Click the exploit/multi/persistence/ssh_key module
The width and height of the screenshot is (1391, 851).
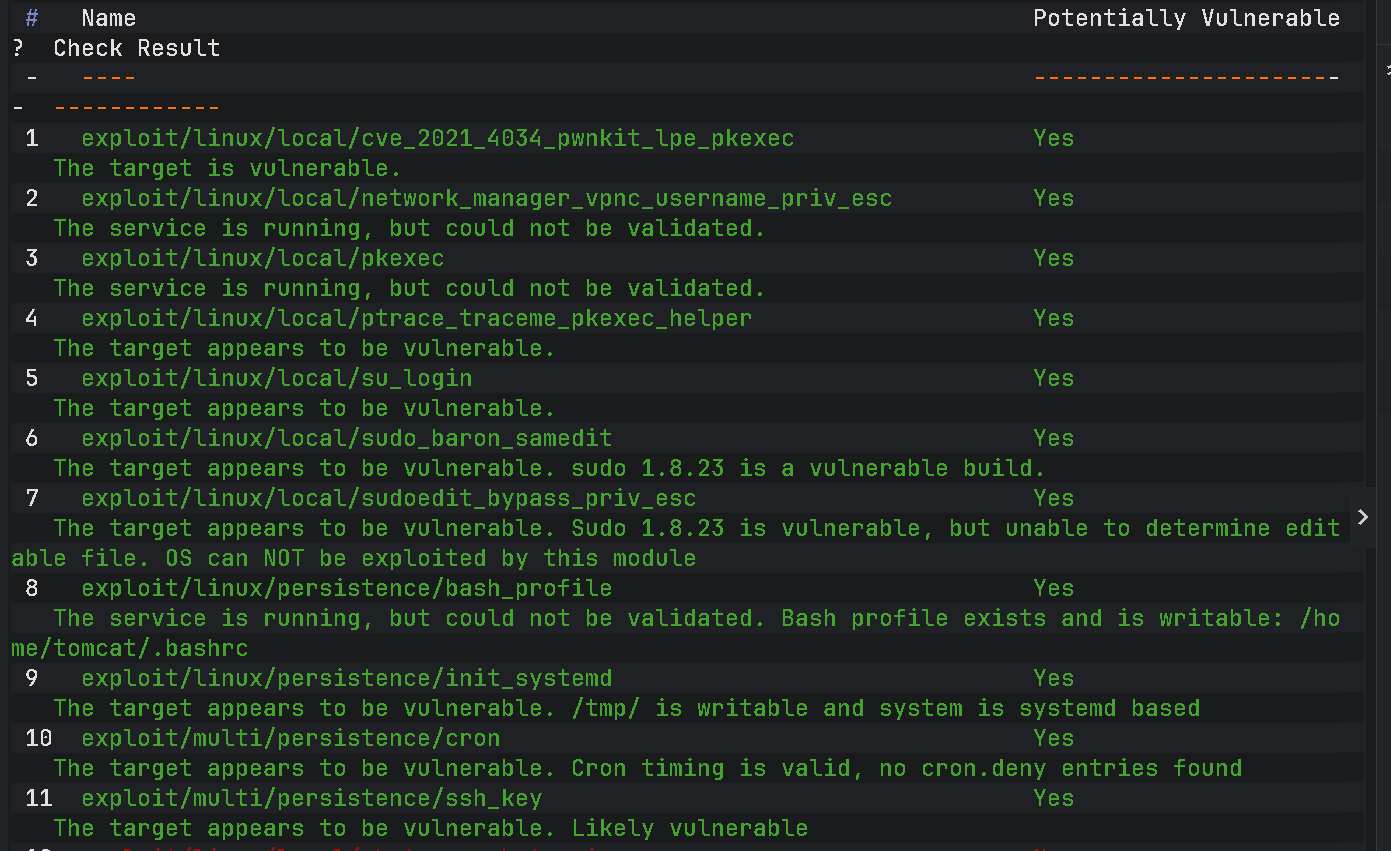tap(312, 798)
